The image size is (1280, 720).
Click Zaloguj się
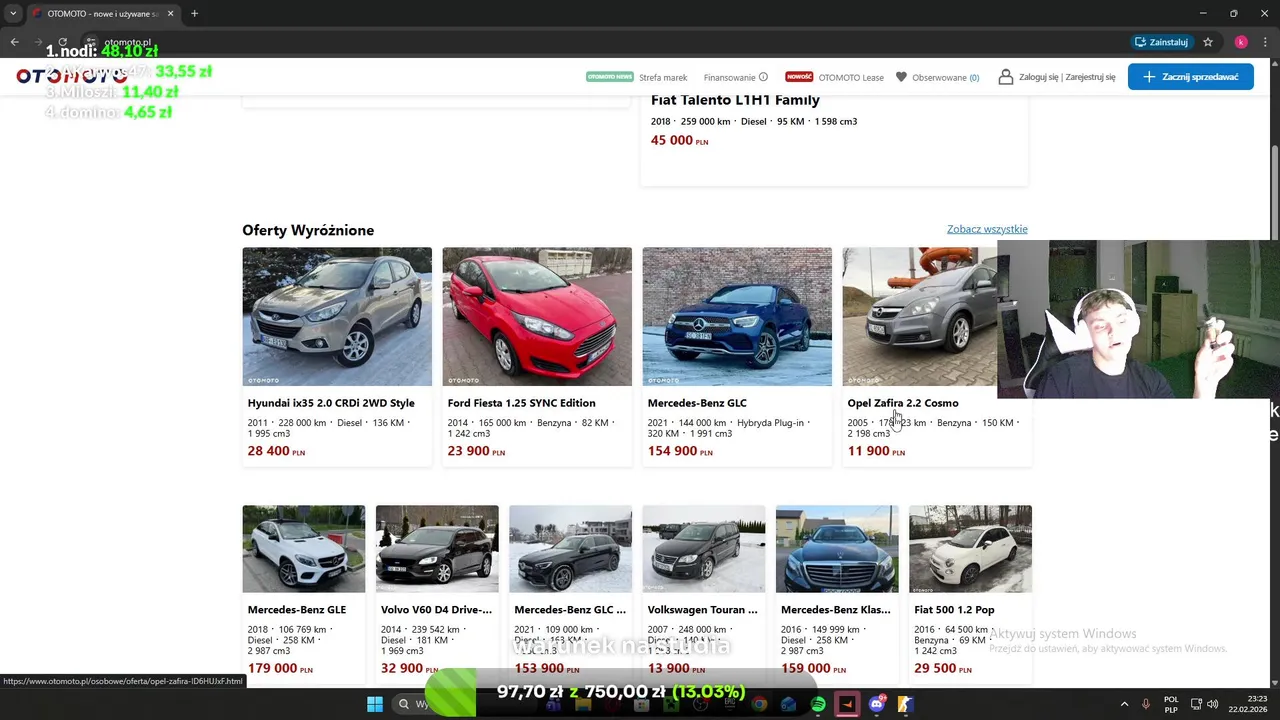(x=1039, y=77)
